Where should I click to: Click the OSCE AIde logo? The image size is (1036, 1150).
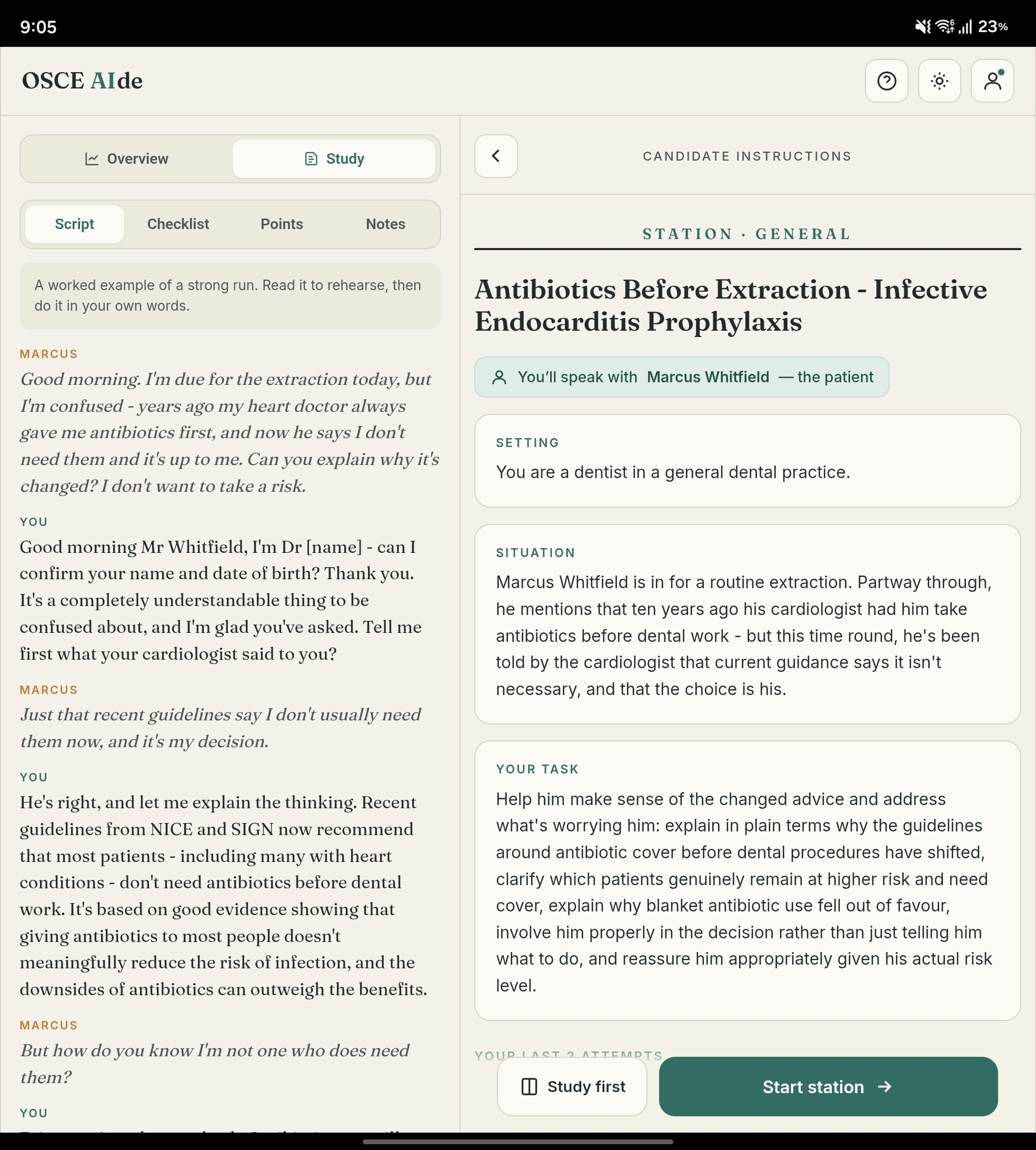coord(82,81)
